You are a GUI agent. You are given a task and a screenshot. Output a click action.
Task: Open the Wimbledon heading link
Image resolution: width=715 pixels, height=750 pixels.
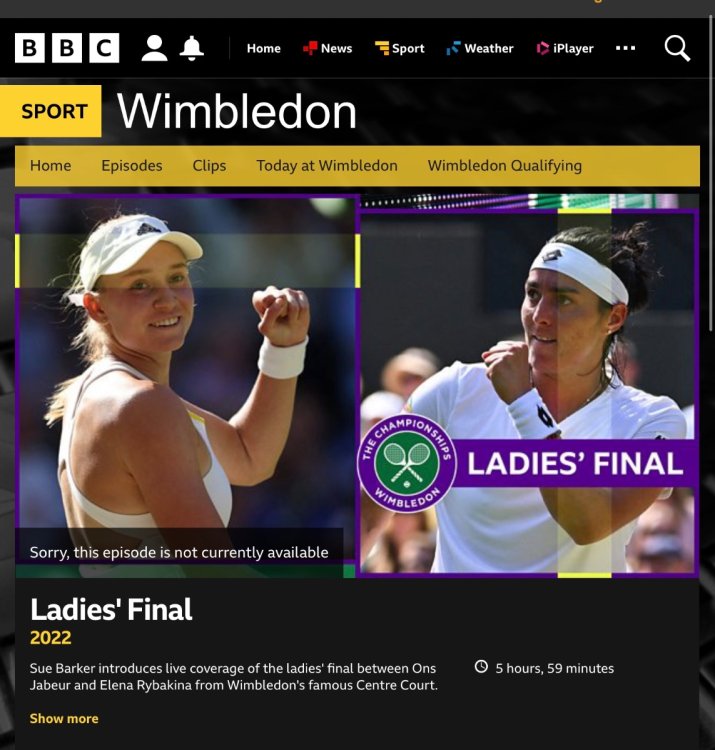237,111
